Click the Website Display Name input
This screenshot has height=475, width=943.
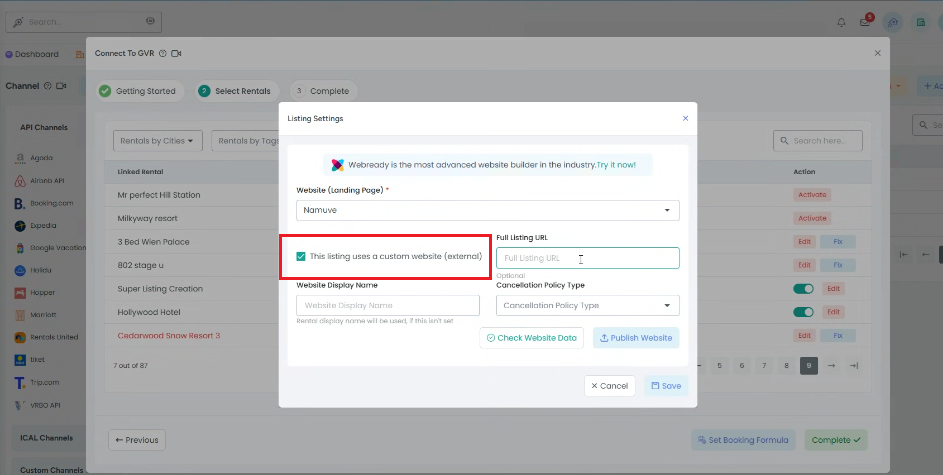(388, 305)
